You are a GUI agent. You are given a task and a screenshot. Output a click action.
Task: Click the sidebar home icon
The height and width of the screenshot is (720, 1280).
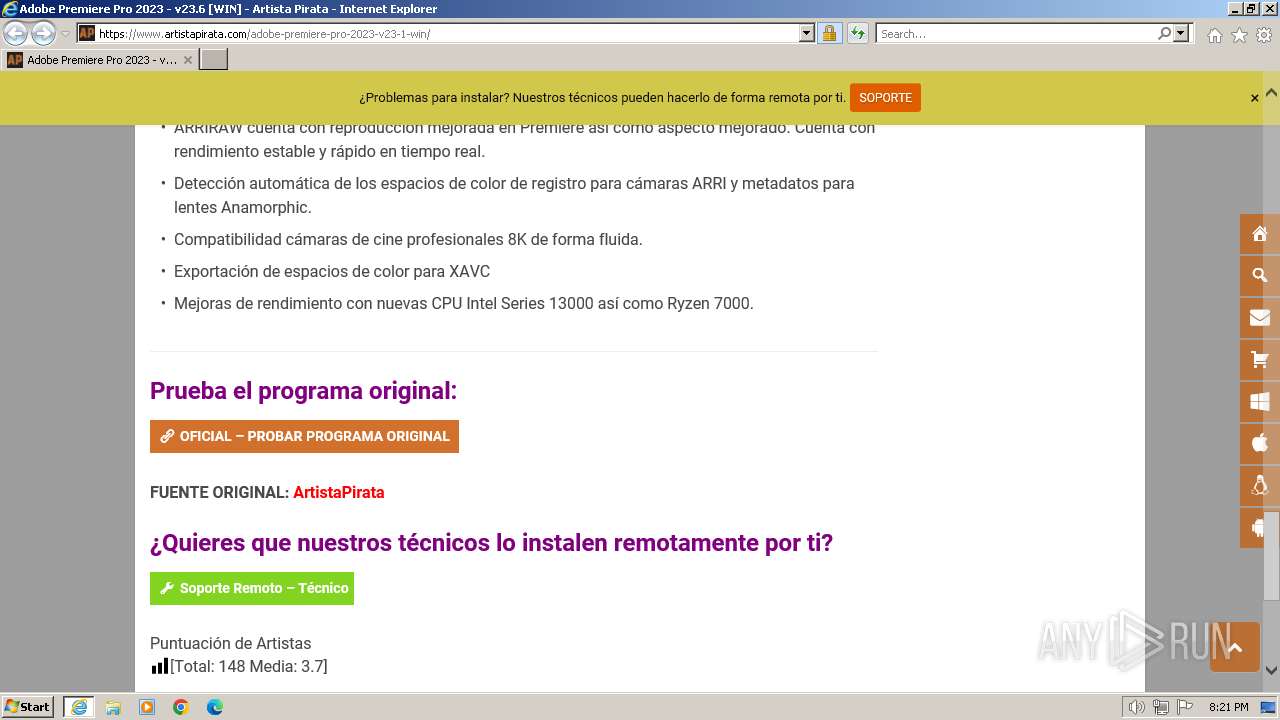(x=1260, y=234)
